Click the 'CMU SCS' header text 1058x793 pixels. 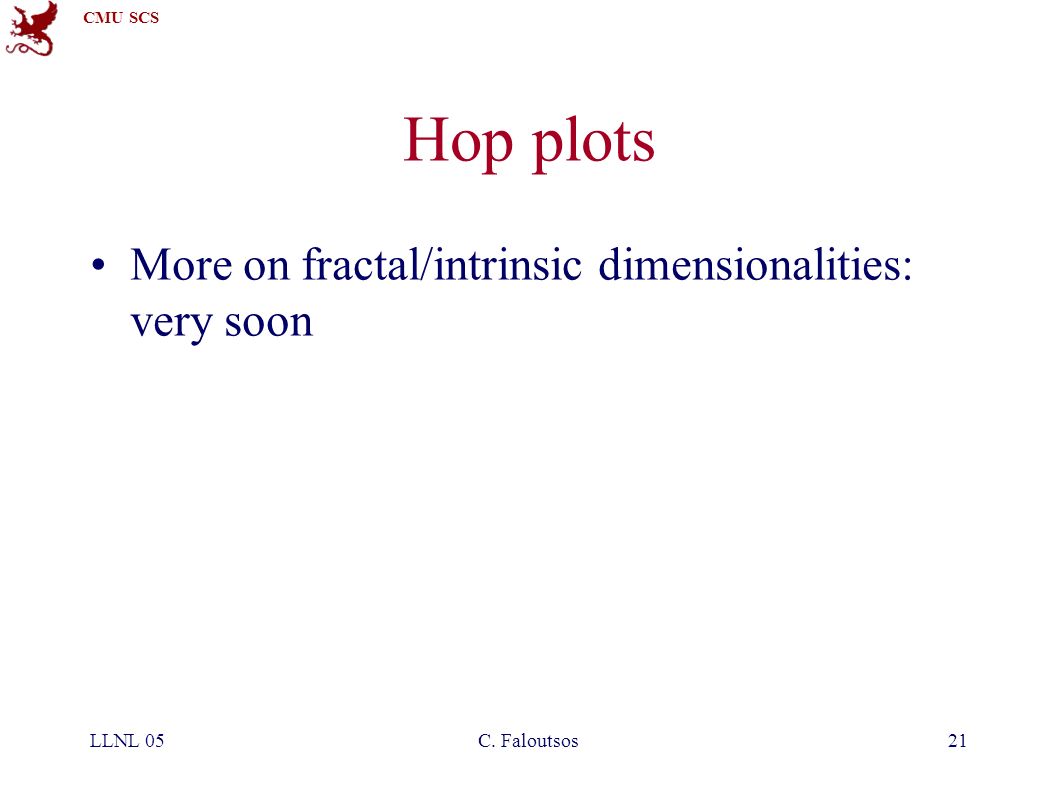121,18
